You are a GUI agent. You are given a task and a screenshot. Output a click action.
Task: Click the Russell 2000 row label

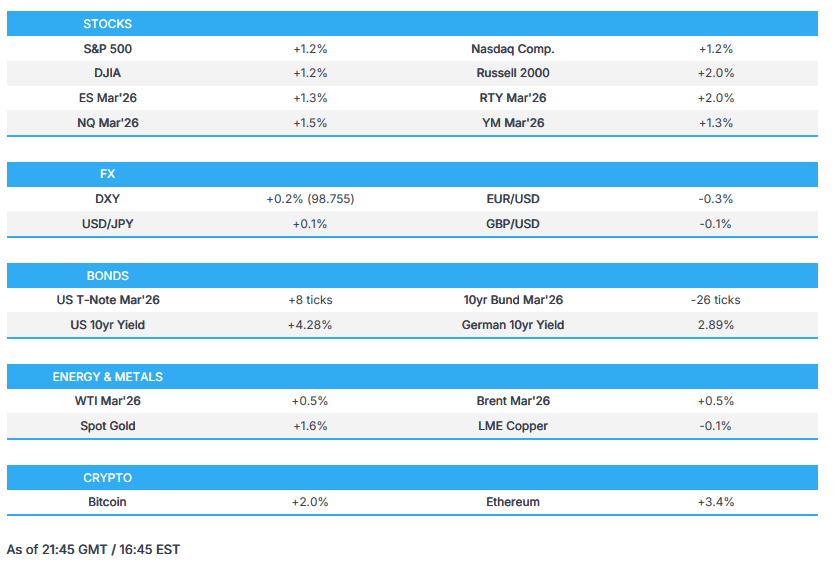[x=512, y=73]
